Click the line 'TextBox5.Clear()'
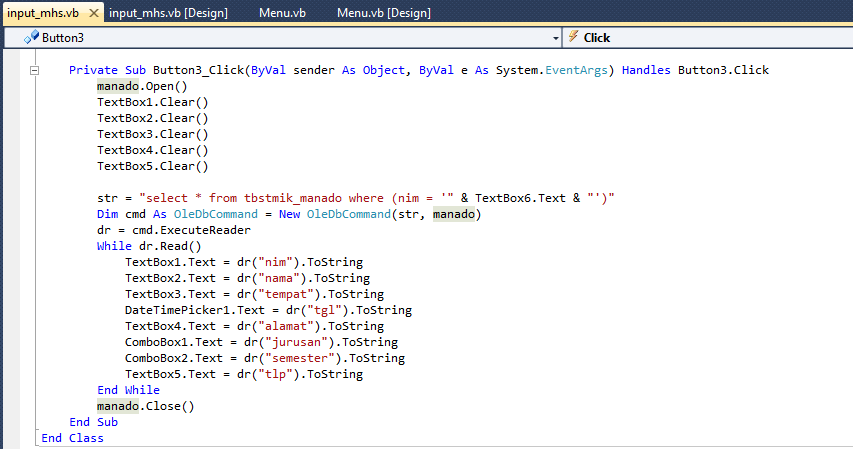 (153, 166)
